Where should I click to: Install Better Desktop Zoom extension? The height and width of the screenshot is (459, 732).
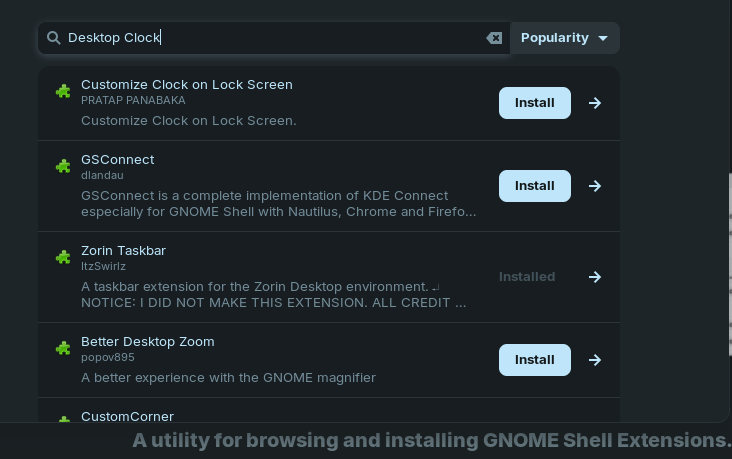pos(535,360)
